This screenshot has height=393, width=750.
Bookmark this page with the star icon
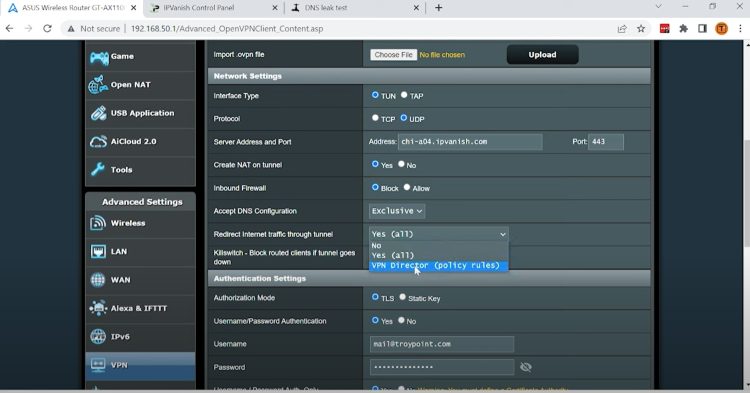641,29
